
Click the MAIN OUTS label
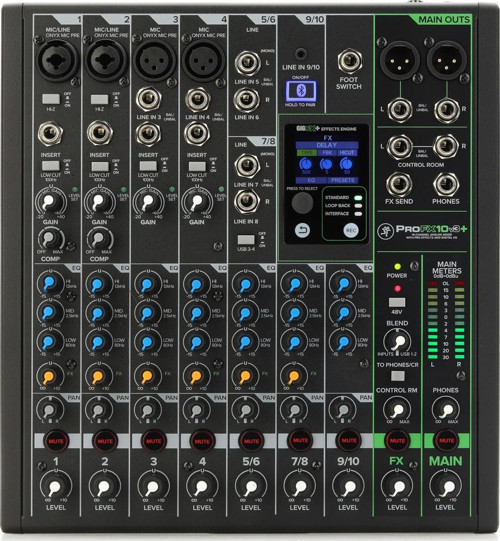tap(444, 20)
